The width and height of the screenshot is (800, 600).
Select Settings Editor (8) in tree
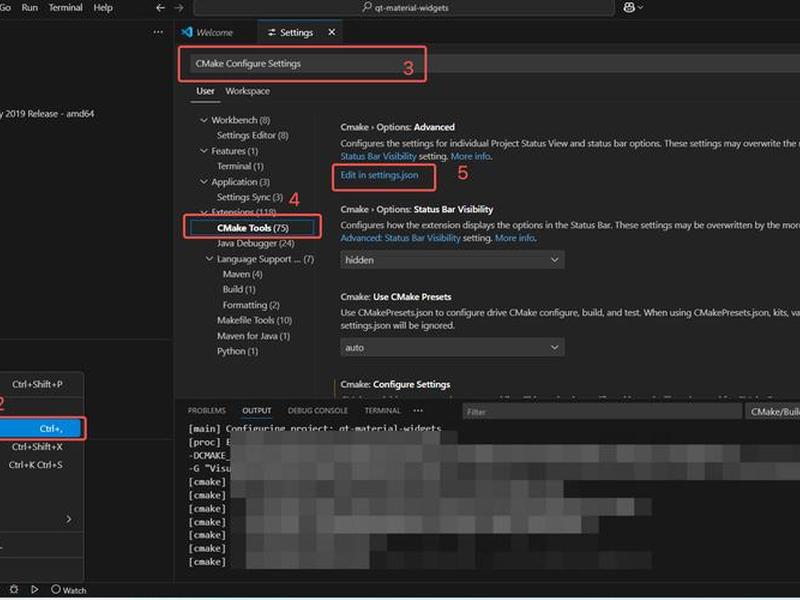click(253, 135)
